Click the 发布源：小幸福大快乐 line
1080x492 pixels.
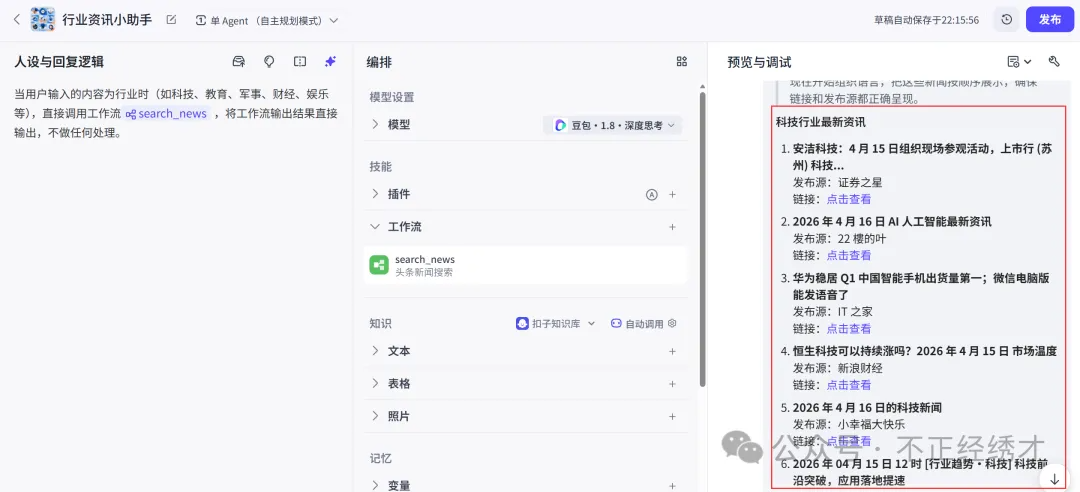(849, 424)
